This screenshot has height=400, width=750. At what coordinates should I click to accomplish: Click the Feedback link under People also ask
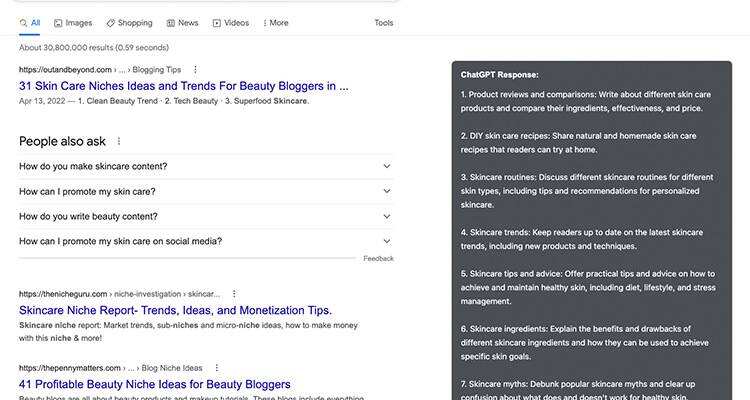[378, 259]
